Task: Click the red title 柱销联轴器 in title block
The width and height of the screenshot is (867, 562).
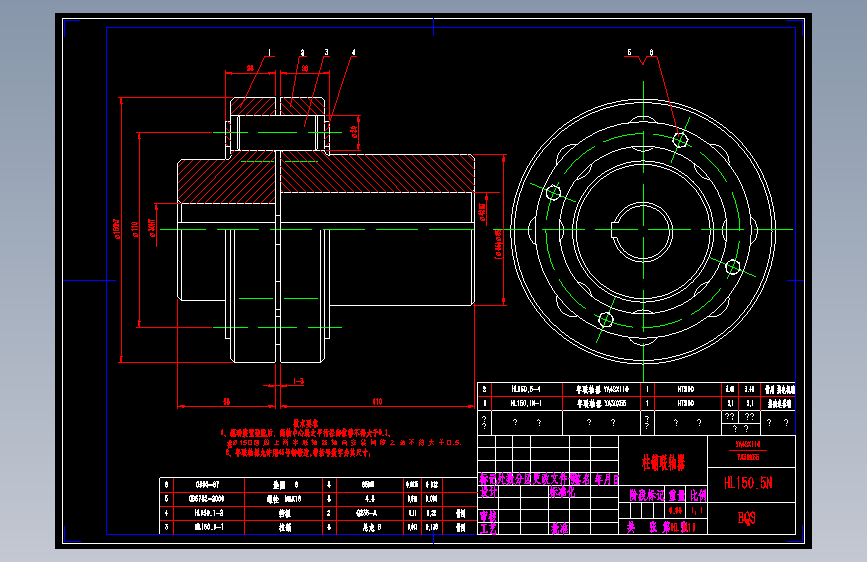Action: pos(663,462)
